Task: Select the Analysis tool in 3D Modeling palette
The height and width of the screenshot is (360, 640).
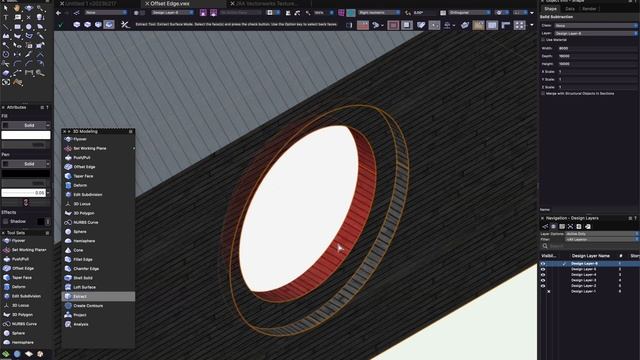Action: [98, 324]
